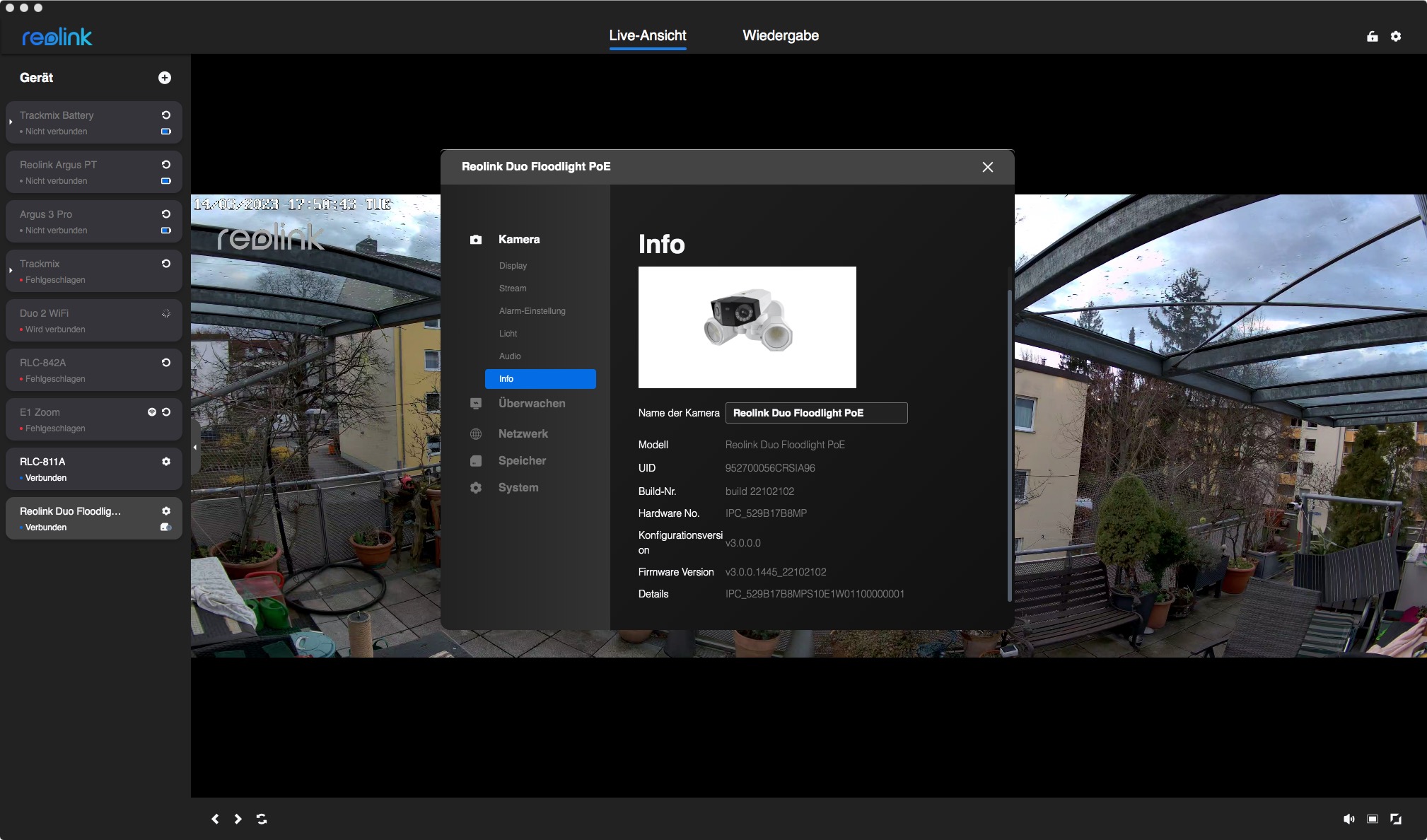The image size is (1427, 840).
Task: Switch to the Wiedergabe tab
Action: (781, 35)
